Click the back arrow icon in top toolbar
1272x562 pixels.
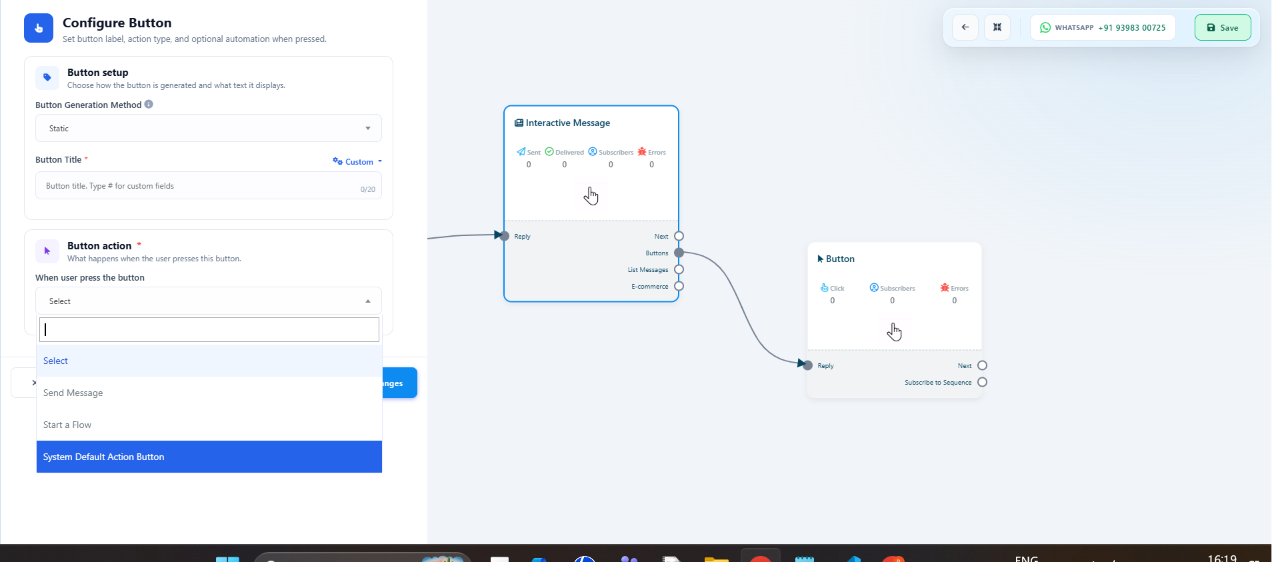[965, 27]
